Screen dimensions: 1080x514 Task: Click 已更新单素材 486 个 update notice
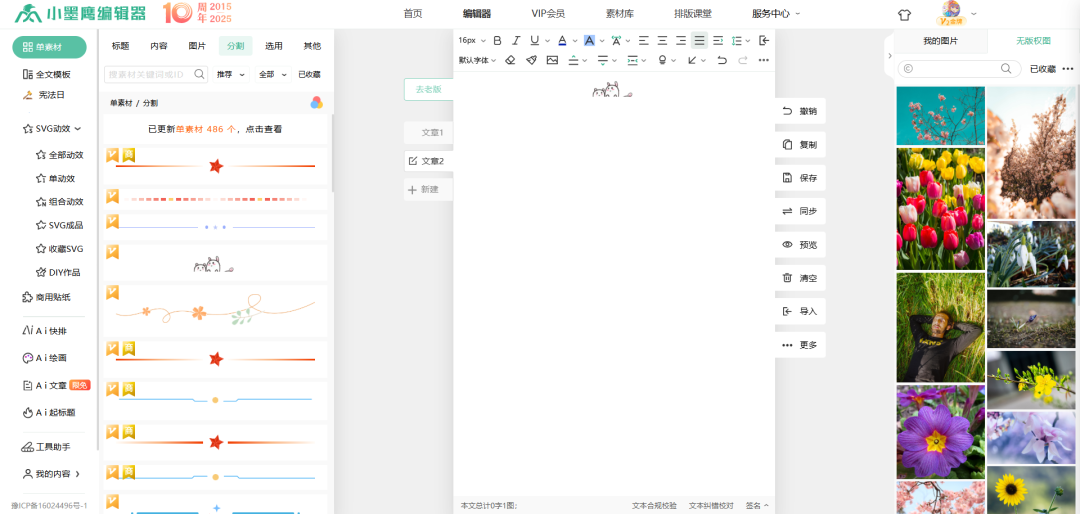tap(215, 129)
